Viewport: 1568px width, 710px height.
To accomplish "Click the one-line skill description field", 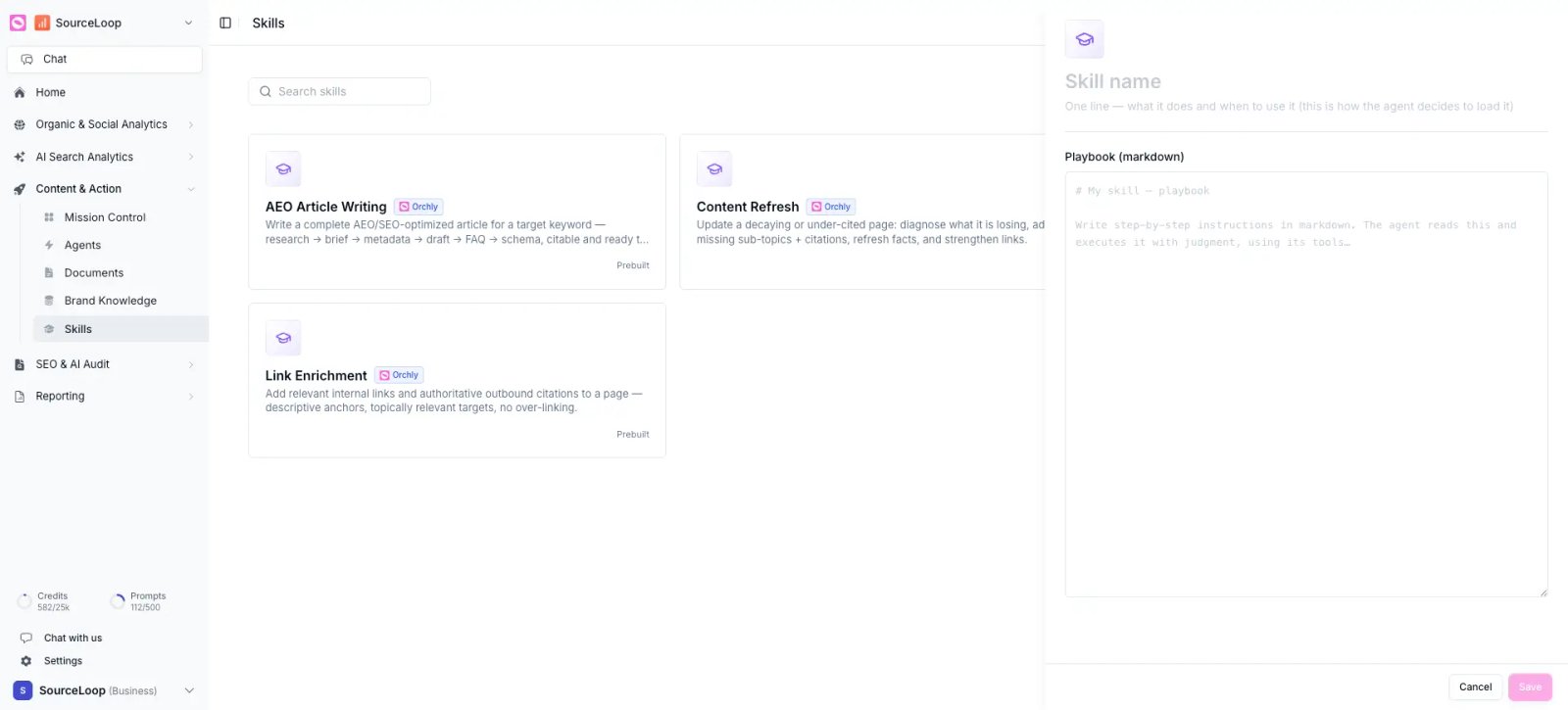I will pos(1306,106).
